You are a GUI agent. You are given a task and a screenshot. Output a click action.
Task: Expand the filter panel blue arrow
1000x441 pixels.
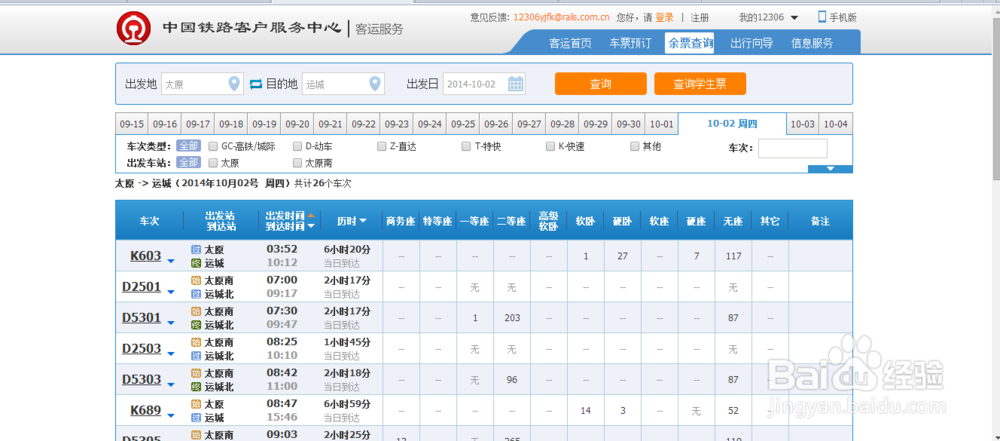point(830,169)
